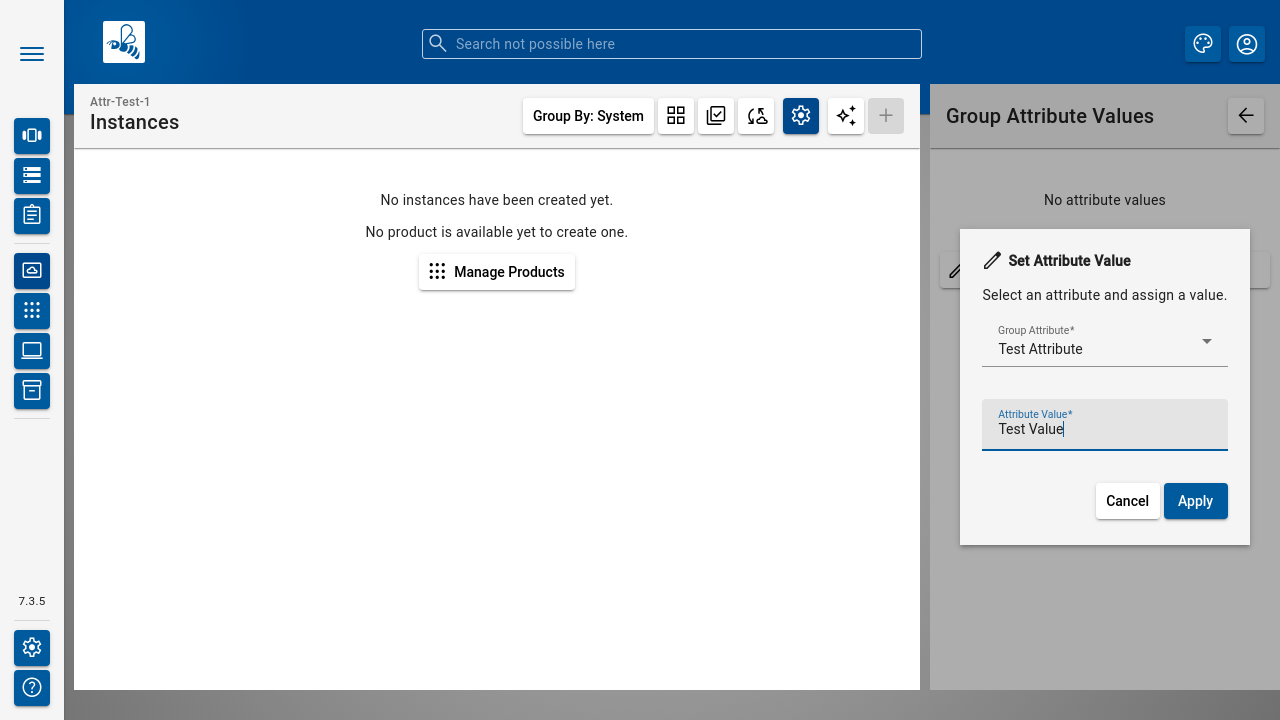The width and height of the screenshot is (1280, 720).
Task: Click the search bar at the top
Action: click(672, 44)
